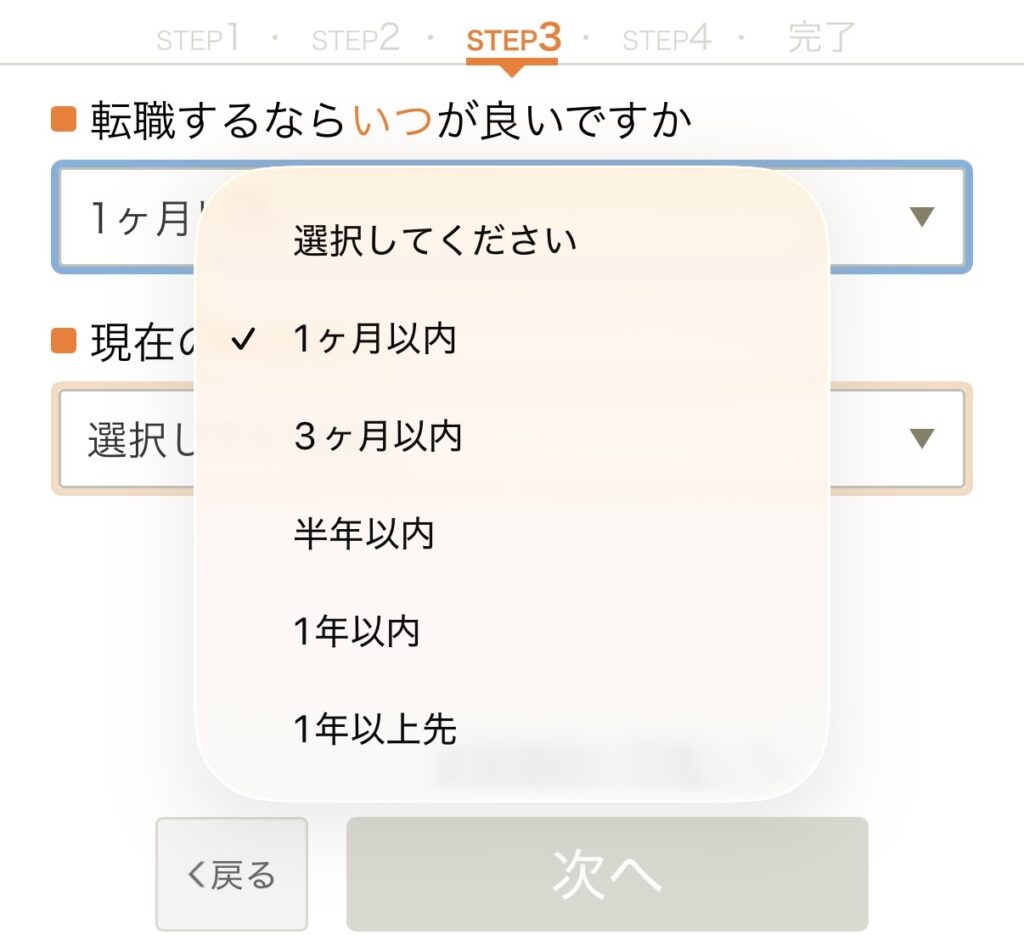The image size is (1024, 935).
Task: Jump to STEP2 in the progress bar
Action: tap(355, 39)
